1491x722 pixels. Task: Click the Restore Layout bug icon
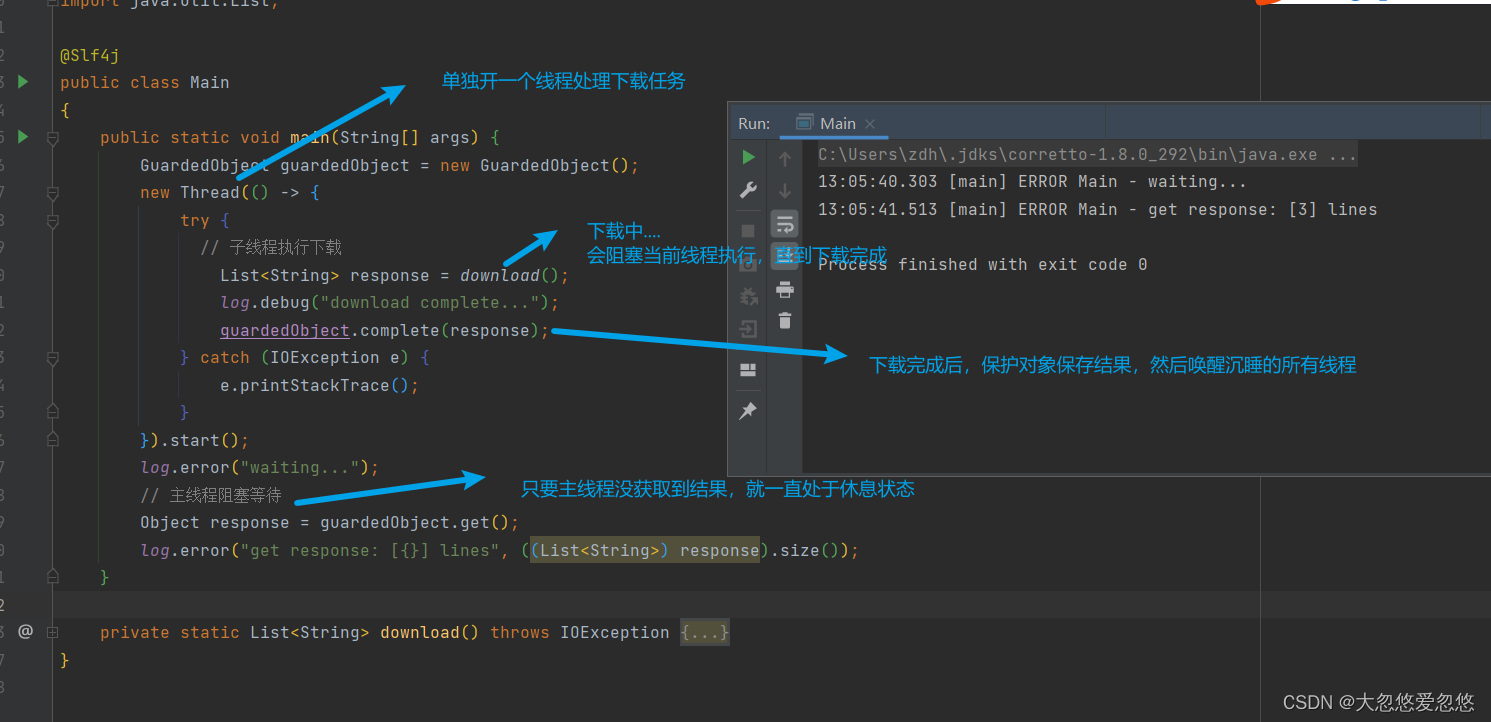coord(748,297)
